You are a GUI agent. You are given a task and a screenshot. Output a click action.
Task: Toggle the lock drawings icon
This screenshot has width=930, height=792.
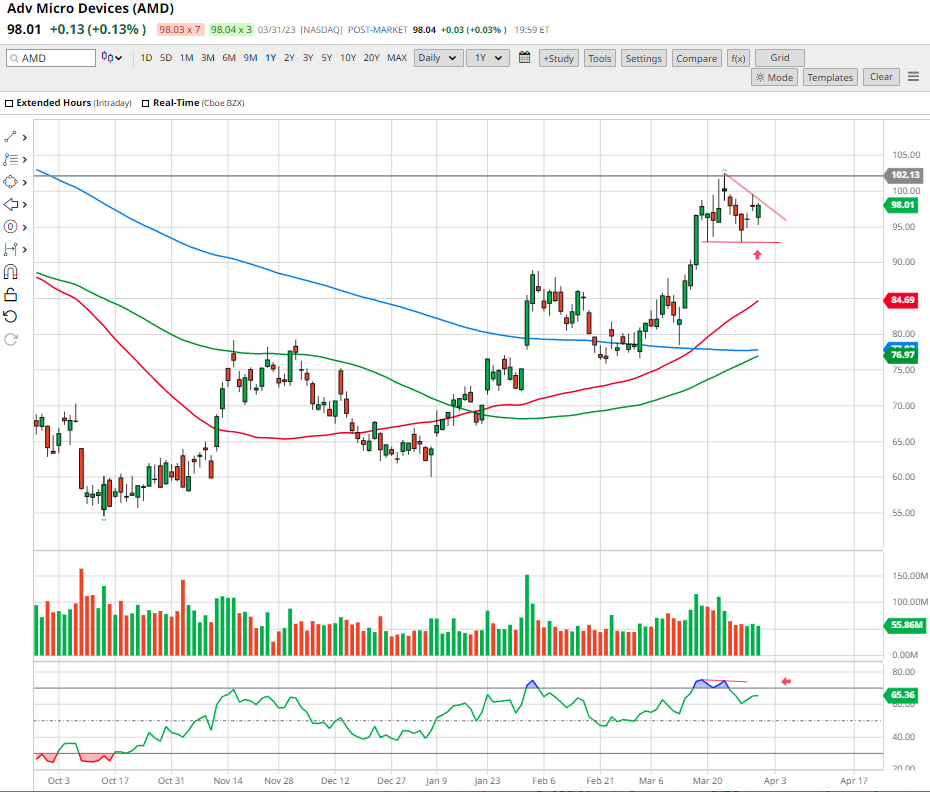[x=10, y=294]
